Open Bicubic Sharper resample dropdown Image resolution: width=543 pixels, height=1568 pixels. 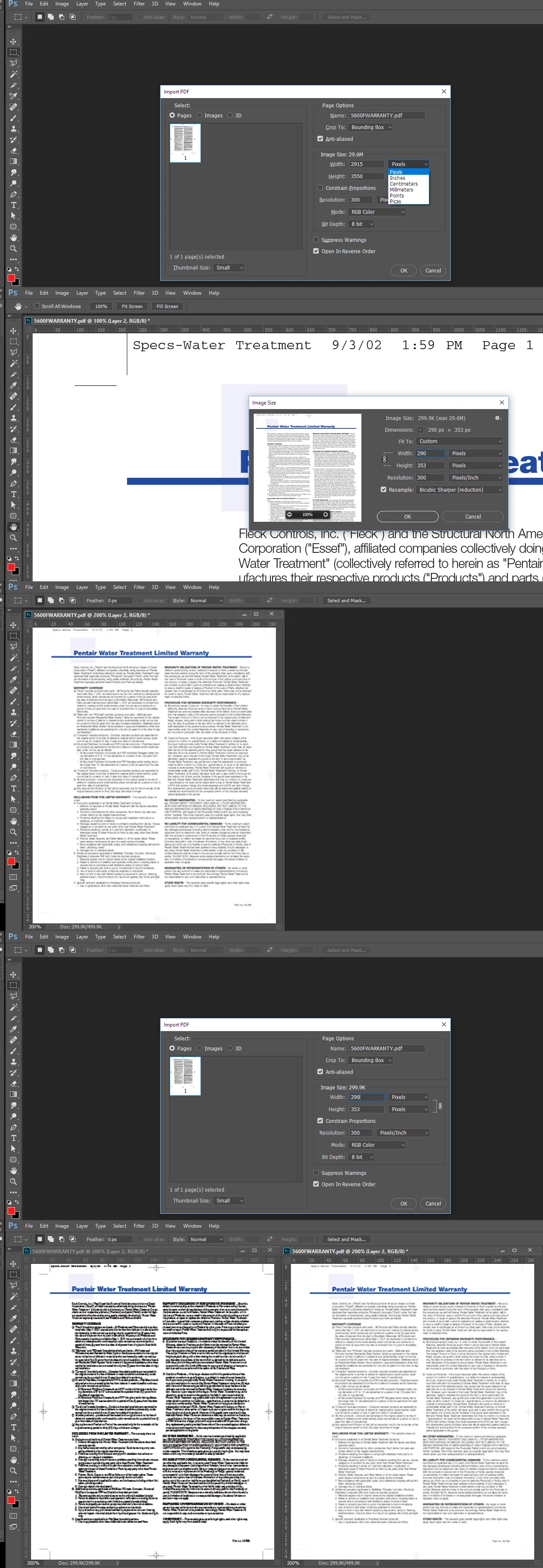[460, 490]
